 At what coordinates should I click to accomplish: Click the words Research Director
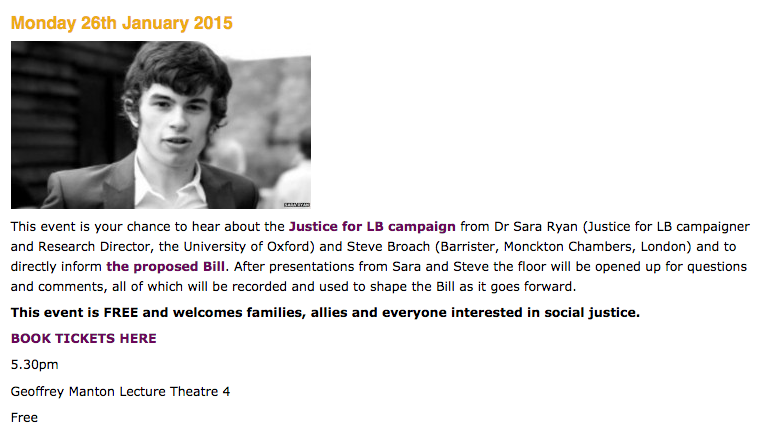95,247
